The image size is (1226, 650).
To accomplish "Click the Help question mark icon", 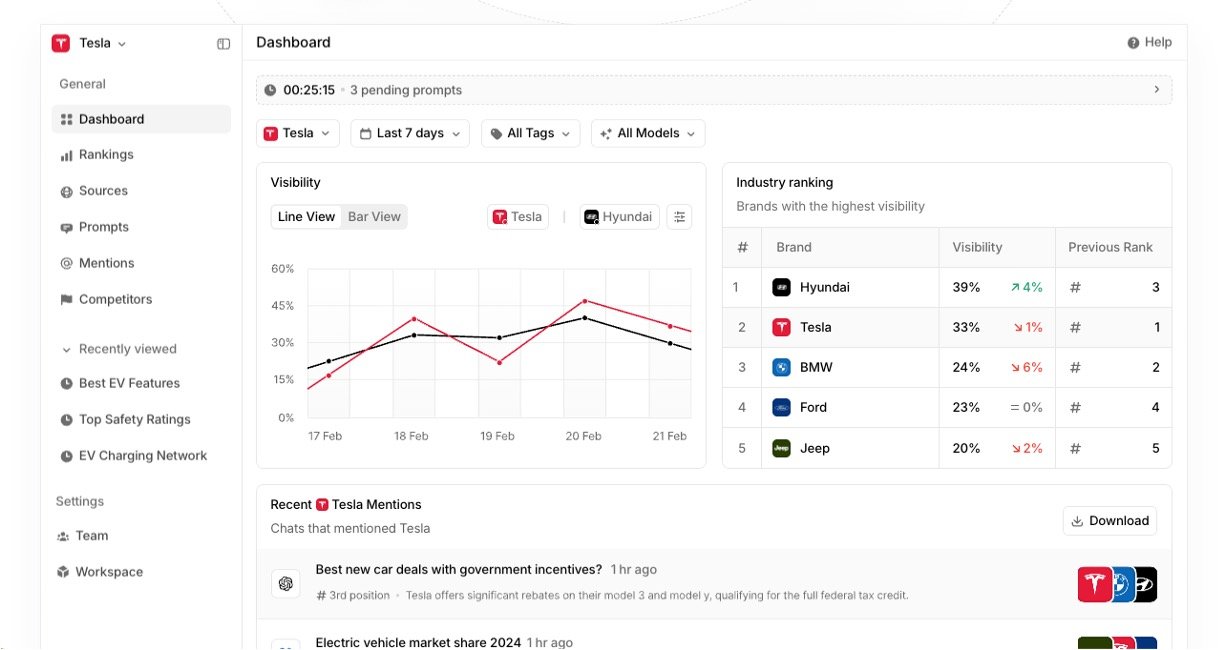I will point(1133,43).
